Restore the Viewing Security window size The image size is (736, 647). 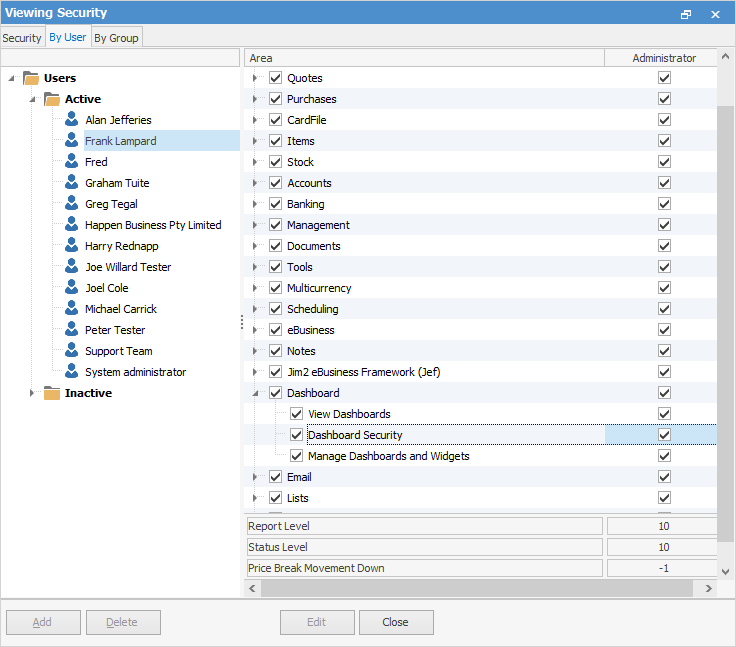[x=686, y=15]
